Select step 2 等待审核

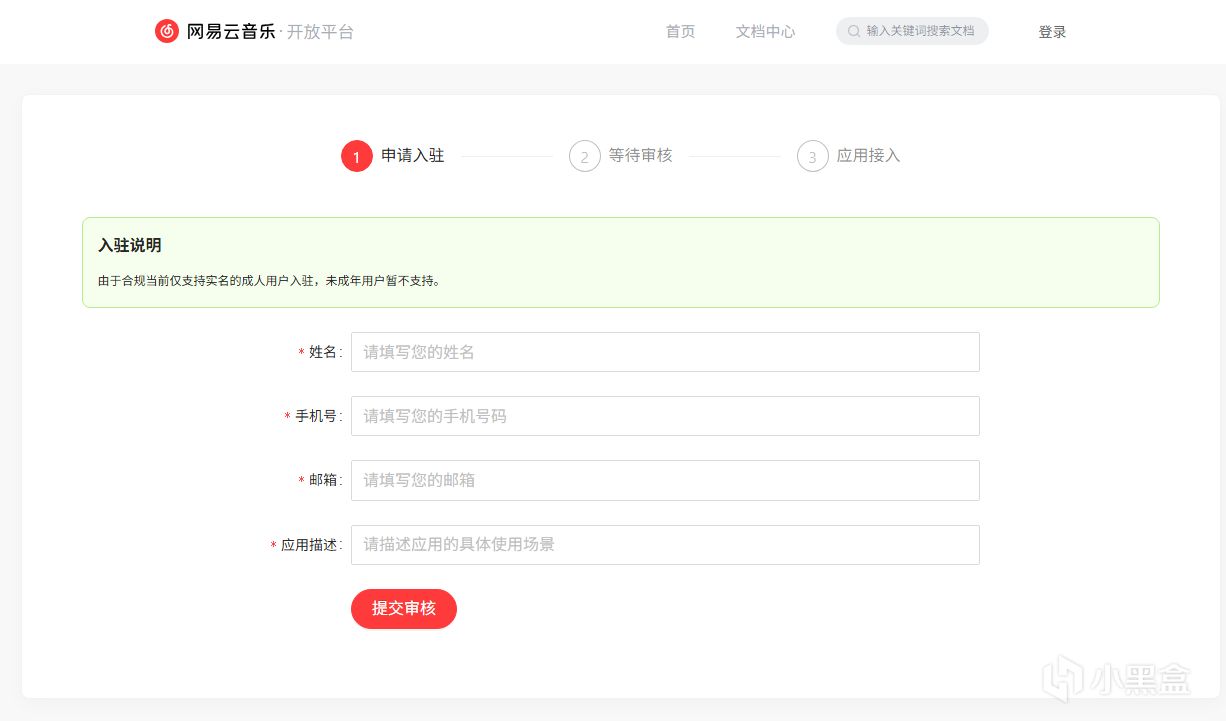coord(621,156)
